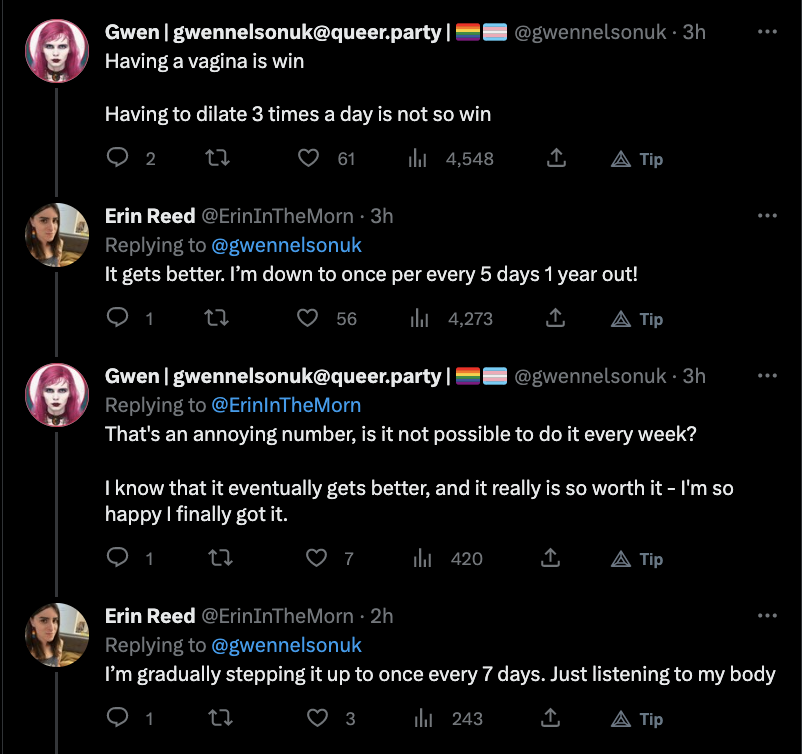Reply to Gwen's "annoying number" tweet
802x754 pixels.
(118, 559)
